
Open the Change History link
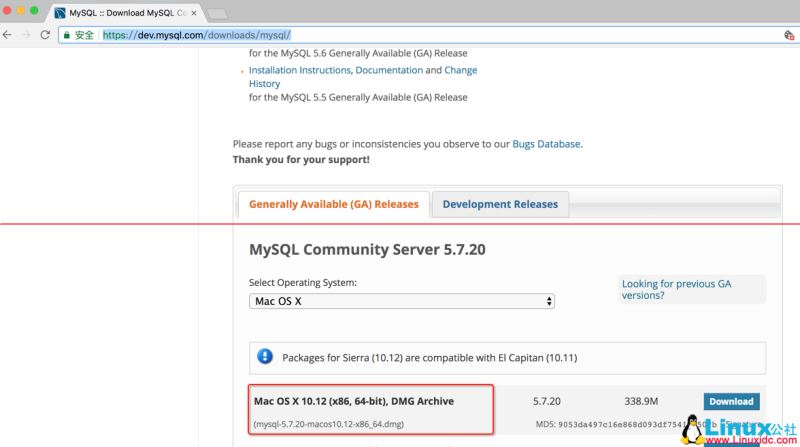pos(461,70)
